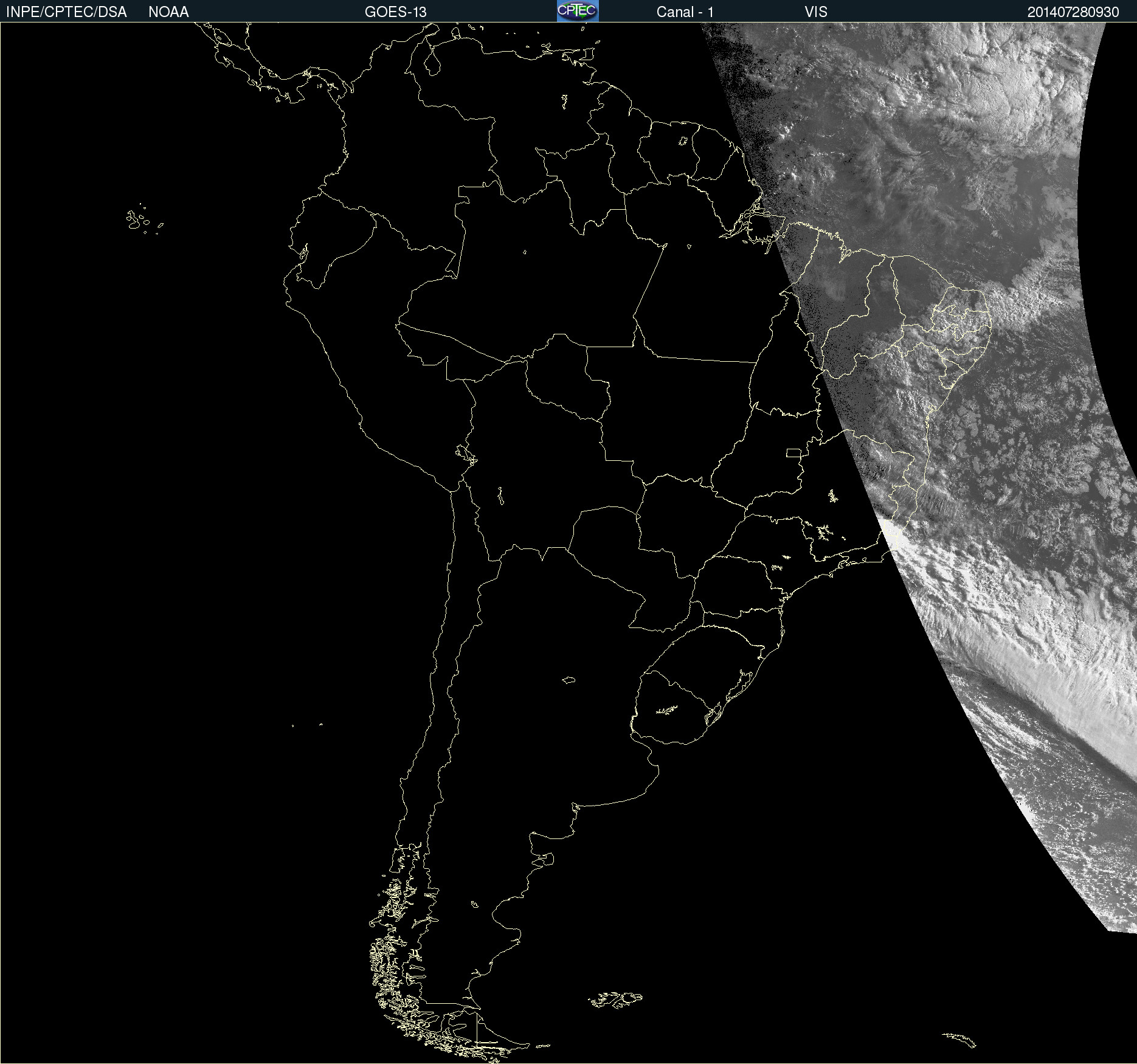The width and height of the screenshot is (1137, 1064).
Task: Click the Mar Chiquita lake outline in Argentina
Action: point(568,680)
